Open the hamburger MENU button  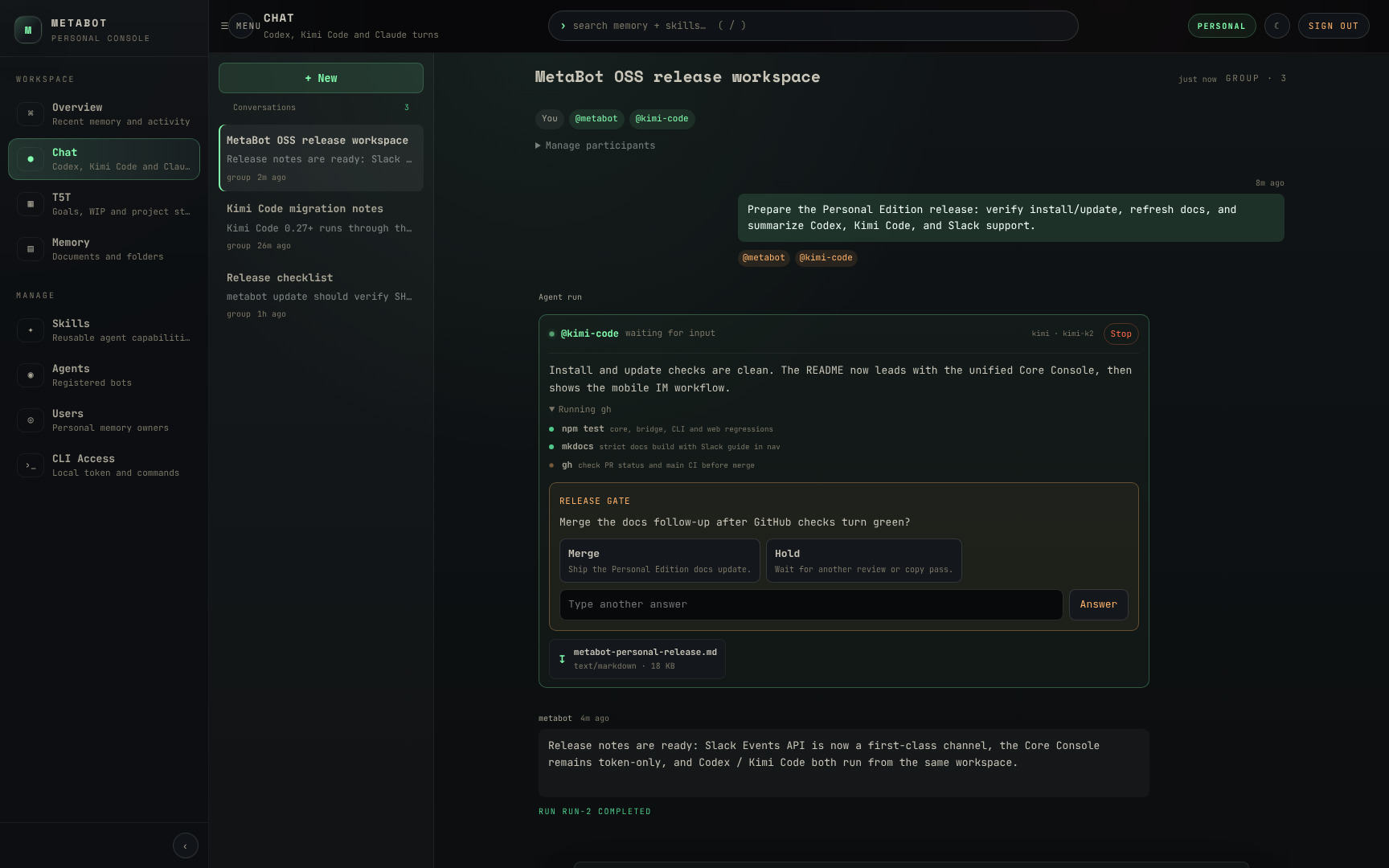point(241,26)
